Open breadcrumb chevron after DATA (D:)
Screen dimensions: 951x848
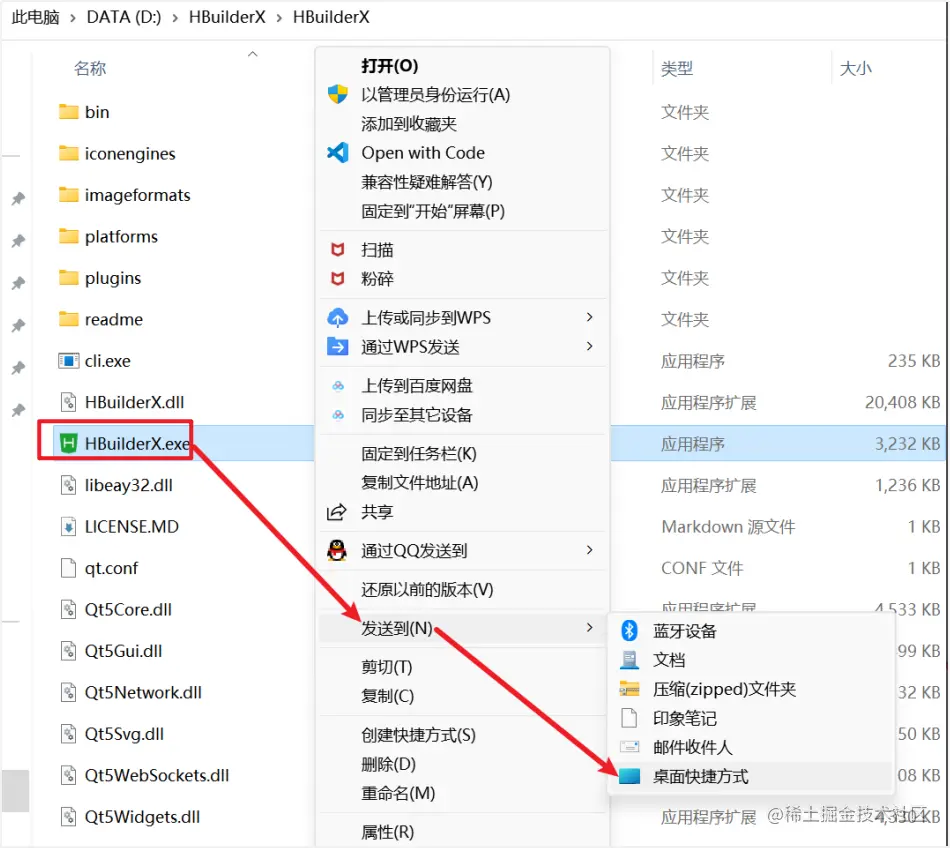point(175,18)
